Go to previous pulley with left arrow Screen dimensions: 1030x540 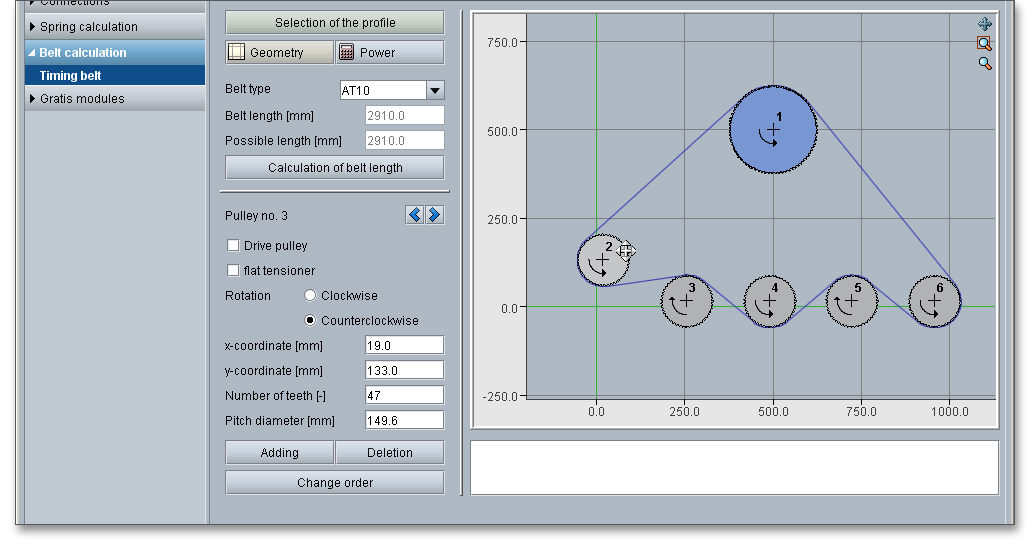pos(415,215)
